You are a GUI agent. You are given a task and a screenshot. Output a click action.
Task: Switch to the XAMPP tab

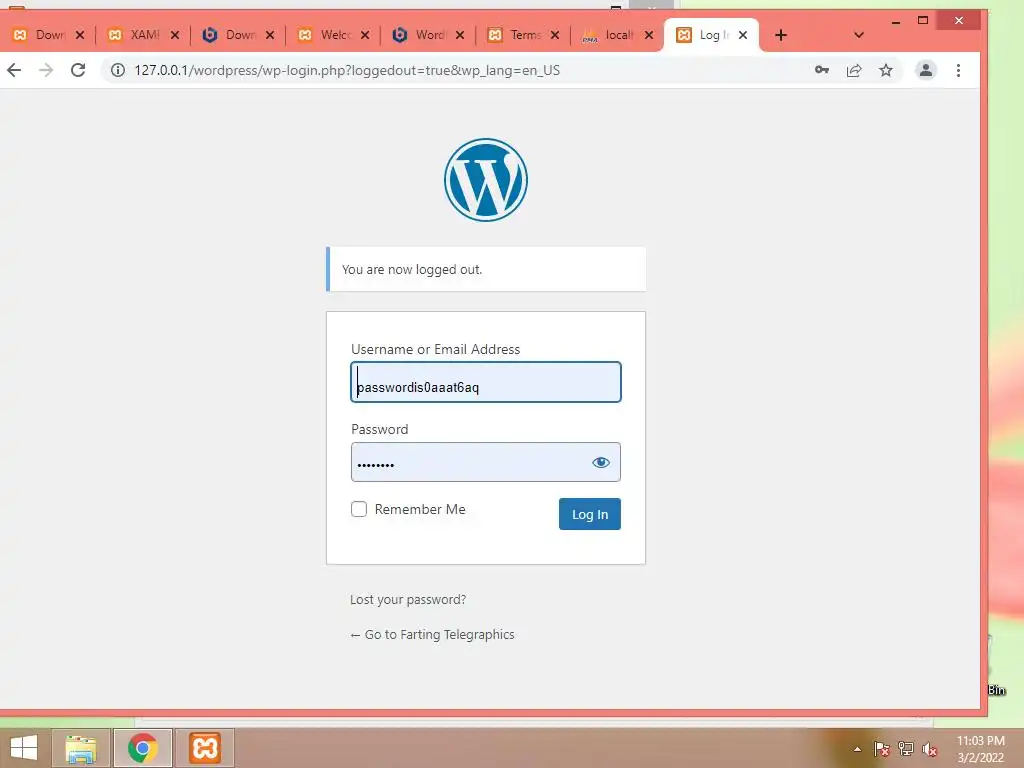pos(135,35)
